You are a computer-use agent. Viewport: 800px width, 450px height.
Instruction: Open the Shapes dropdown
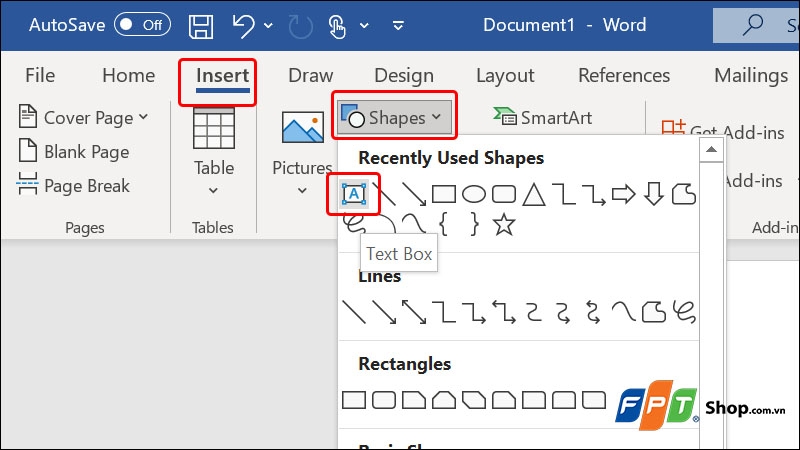pyautogui.click(x=395, y=118)
